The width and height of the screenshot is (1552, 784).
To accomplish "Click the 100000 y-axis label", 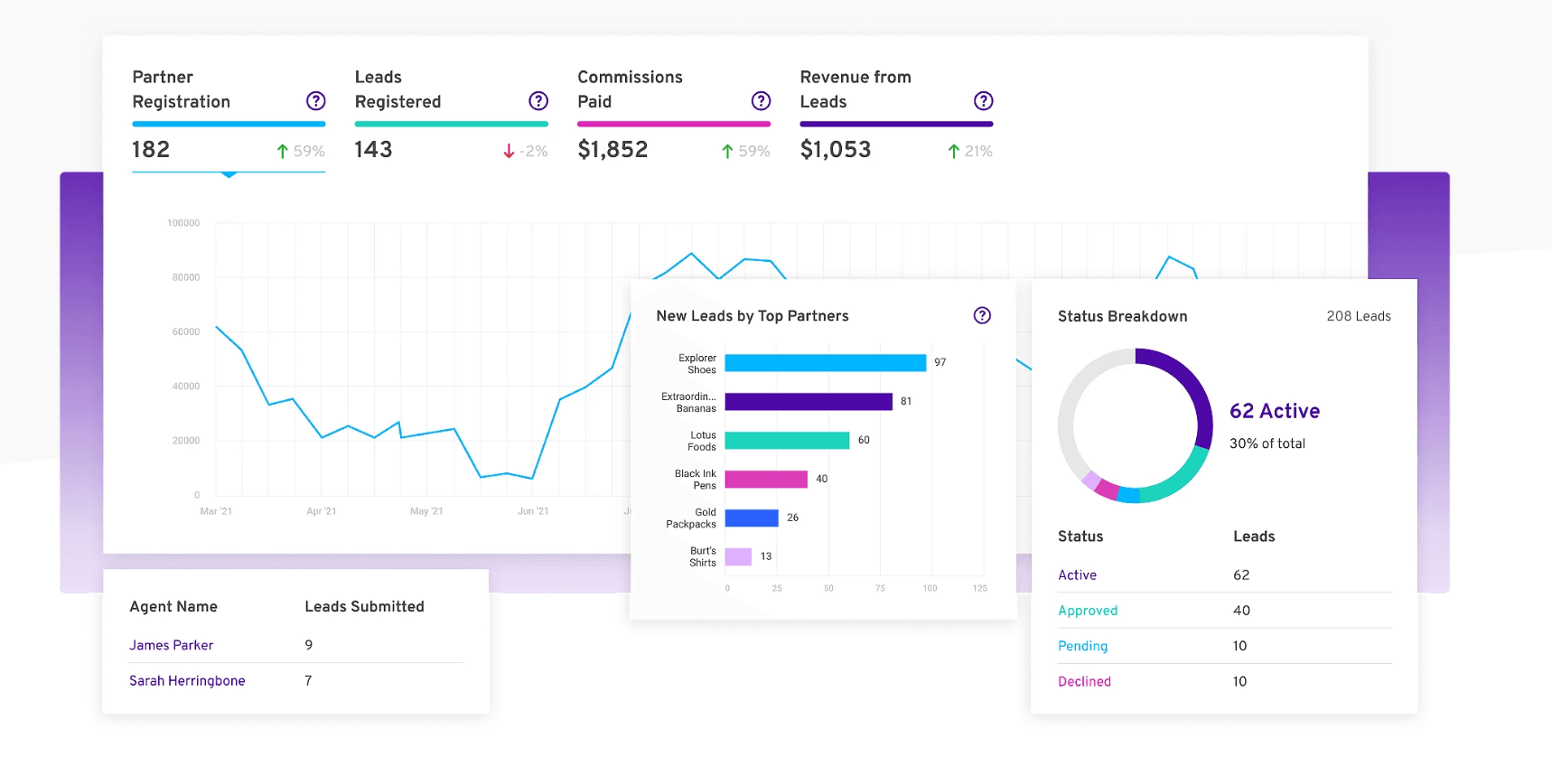I will coord(183,223).
